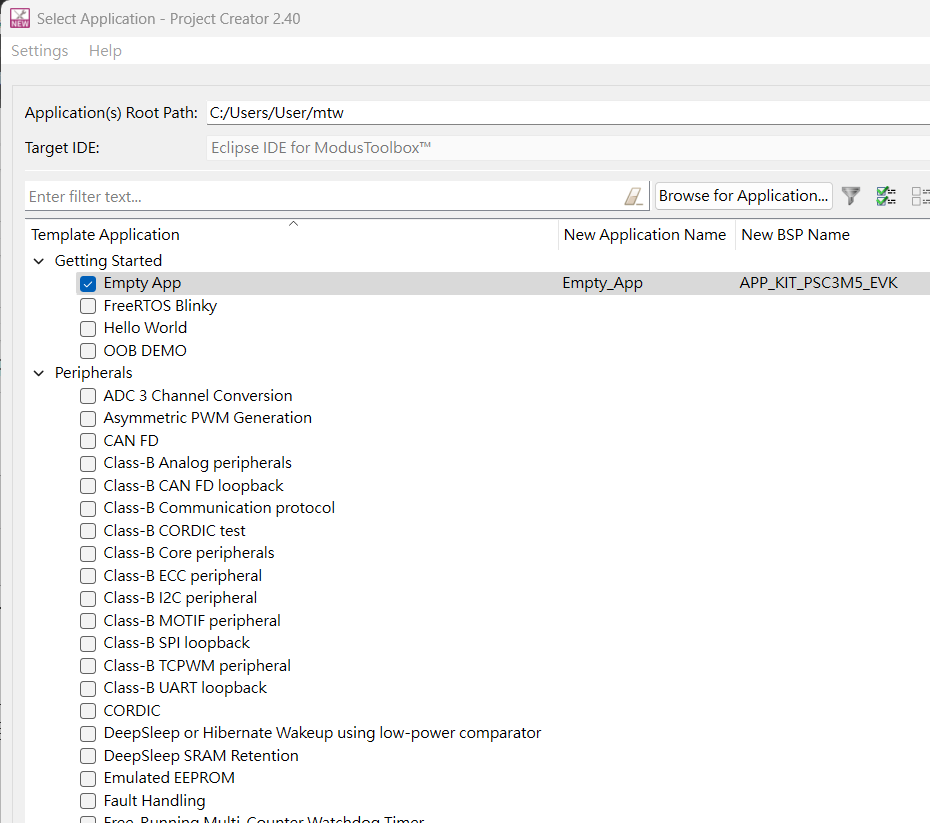This screenshot has width=930, height=823.
Task: Check Class-B Core peripherals checkbox
Action: [88, 554]
